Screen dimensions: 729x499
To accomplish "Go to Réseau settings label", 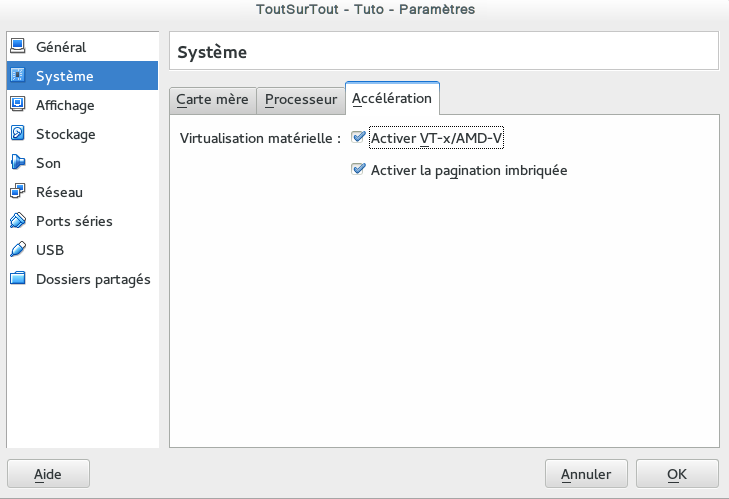I will pos(60,192).
